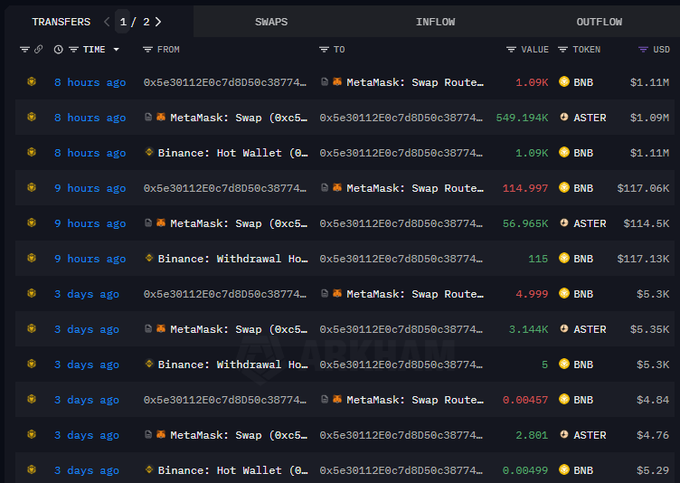Select USD amount $4.76
680x483 pixels.
click(653, 435)
